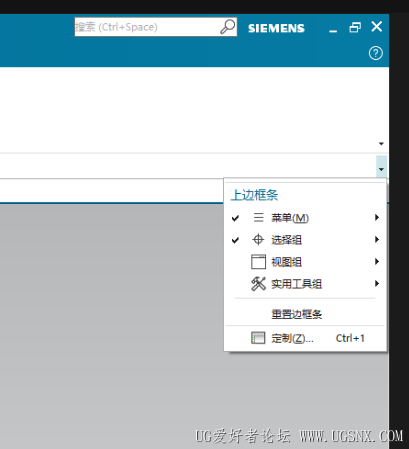
Task: Restore down the NX window
Action: click(x=355, y=27)
